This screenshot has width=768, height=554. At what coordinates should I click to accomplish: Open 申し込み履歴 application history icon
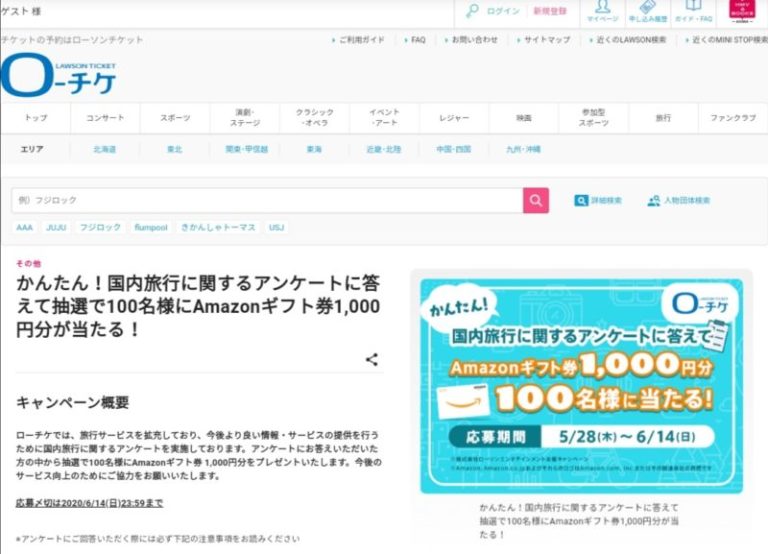647,12
